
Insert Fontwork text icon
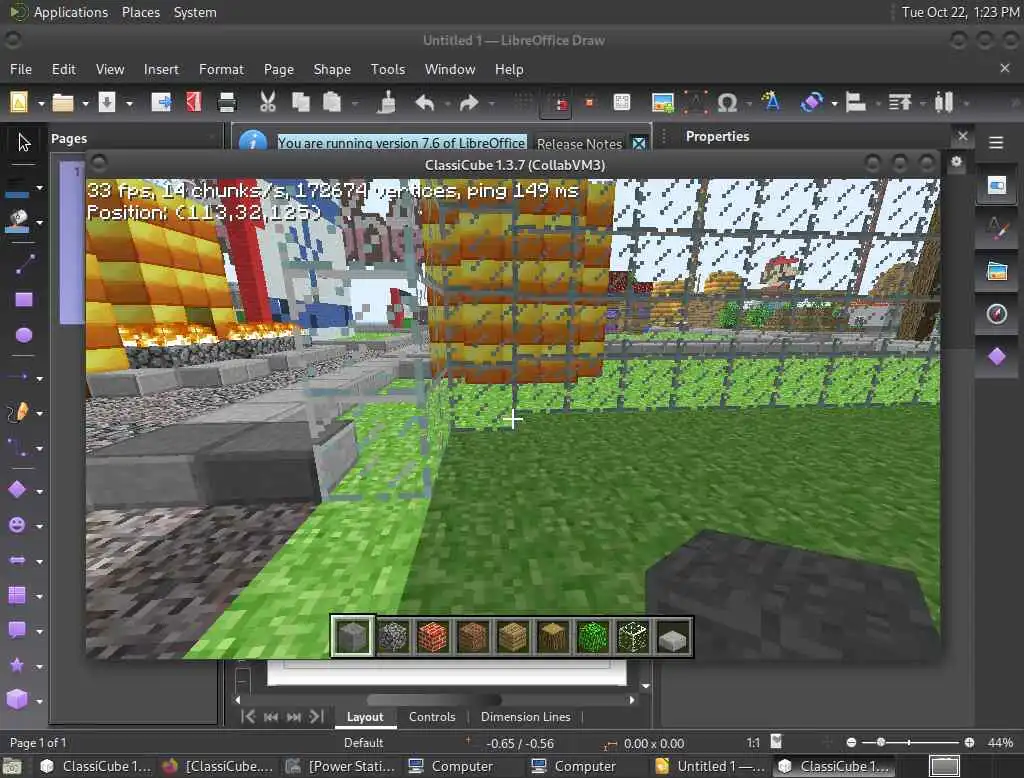click(771, 102)
